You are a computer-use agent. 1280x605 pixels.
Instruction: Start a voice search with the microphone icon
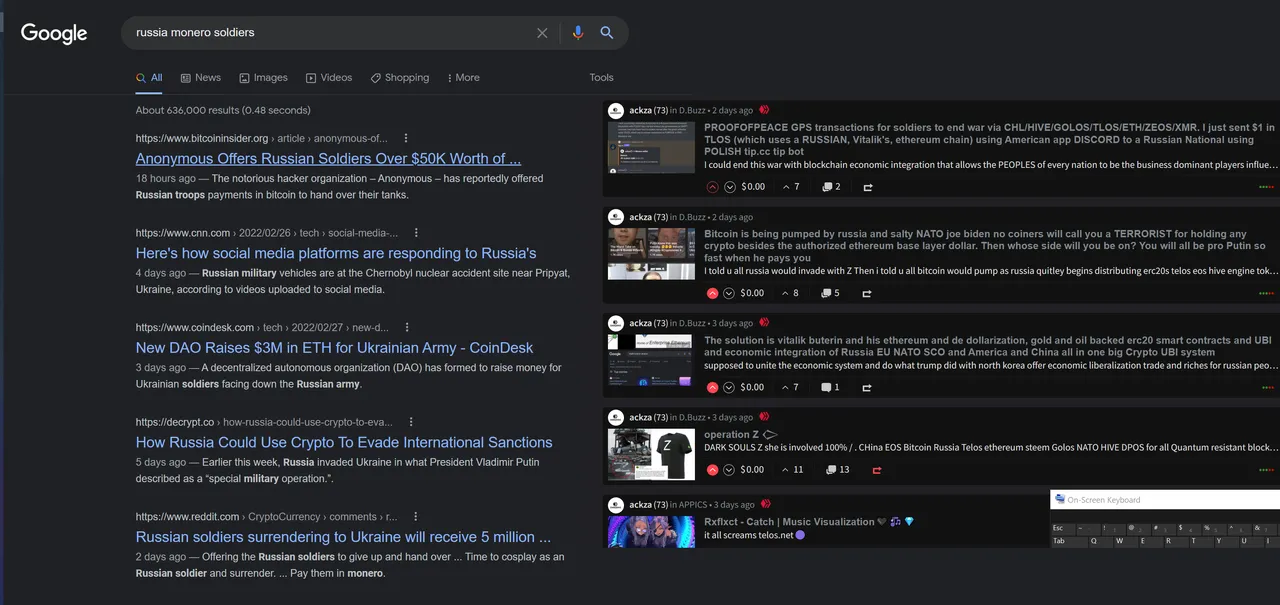point(577,33)
